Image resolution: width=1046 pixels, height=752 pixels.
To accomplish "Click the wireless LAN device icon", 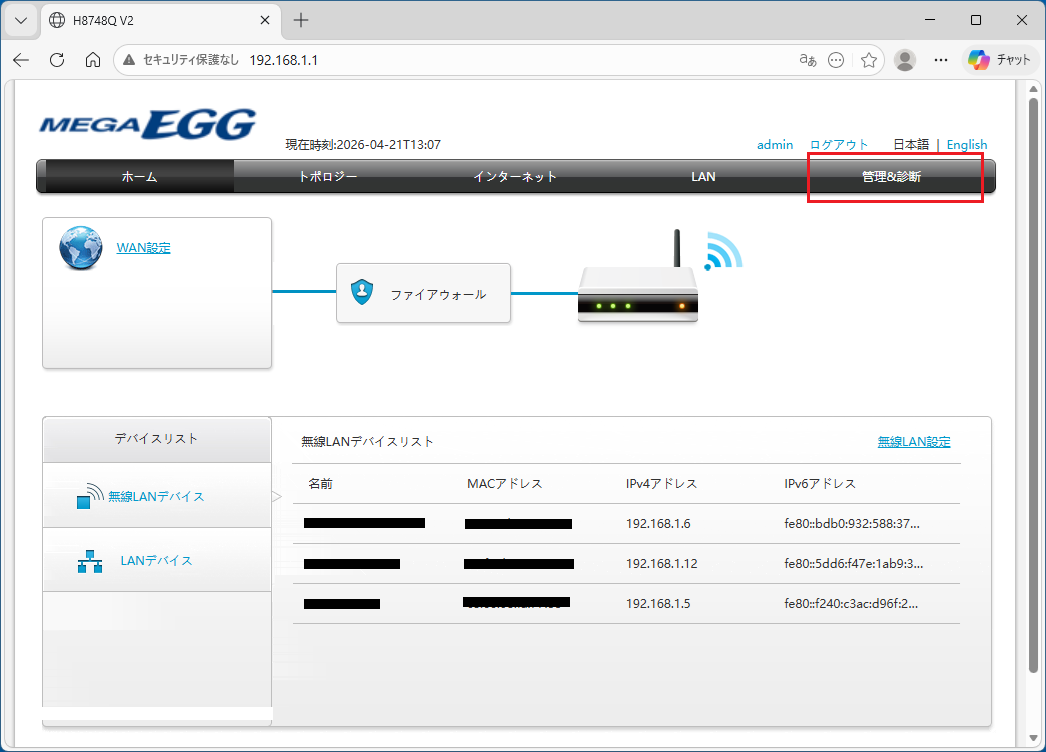I will click(90, 496).
